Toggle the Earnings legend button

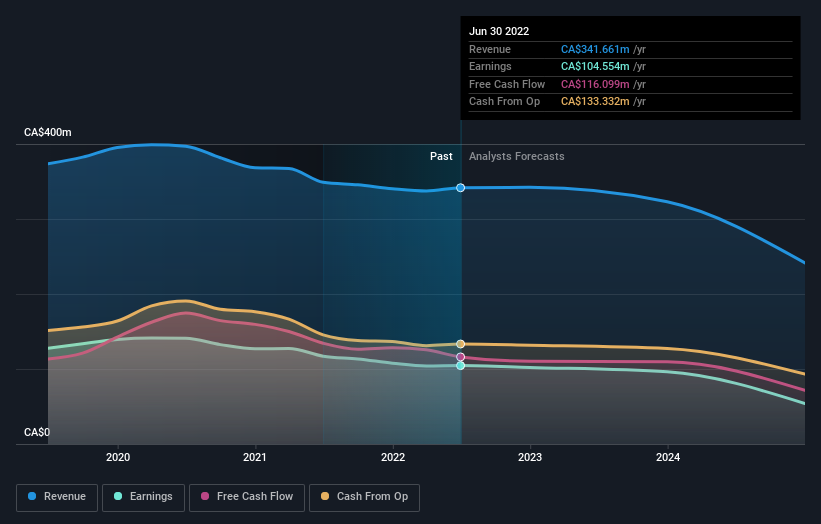(x=143, y=497)
